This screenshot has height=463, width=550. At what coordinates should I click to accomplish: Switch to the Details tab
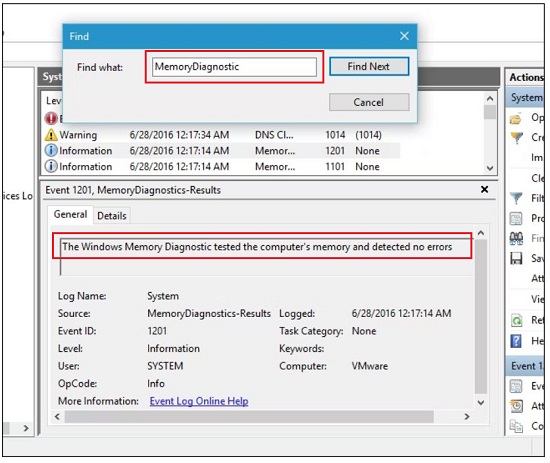tap(112, 216)
